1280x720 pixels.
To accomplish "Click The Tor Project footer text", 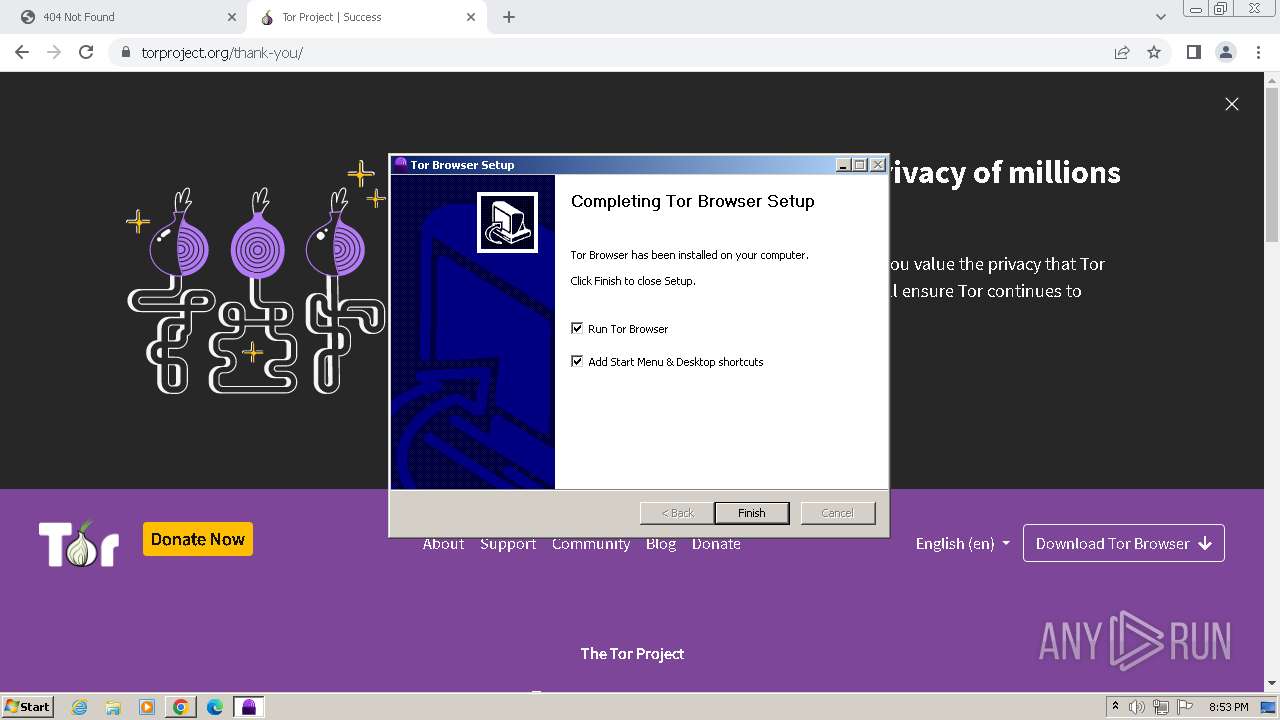I will (632, 654).
